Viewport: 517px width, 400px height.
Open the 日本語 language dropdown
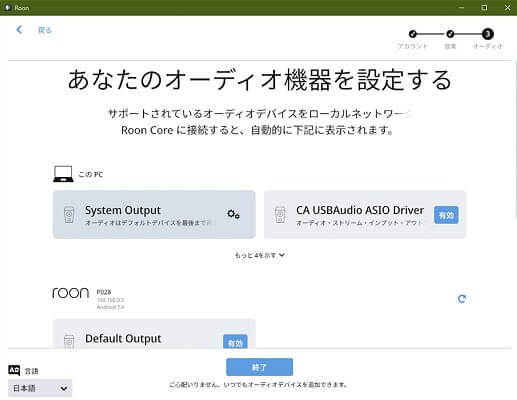coord(40,388)
